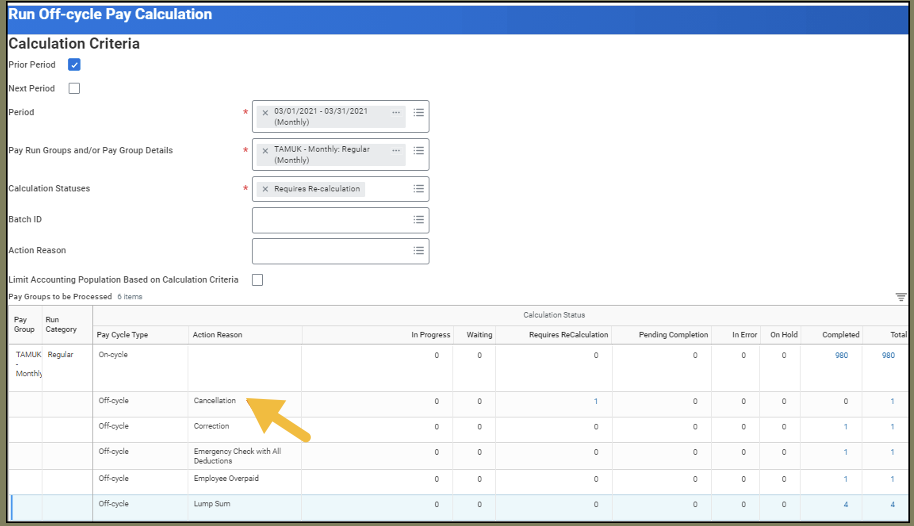Check Limit Accounting Population checkbox
914x526 pixels.
click(257, 280)
